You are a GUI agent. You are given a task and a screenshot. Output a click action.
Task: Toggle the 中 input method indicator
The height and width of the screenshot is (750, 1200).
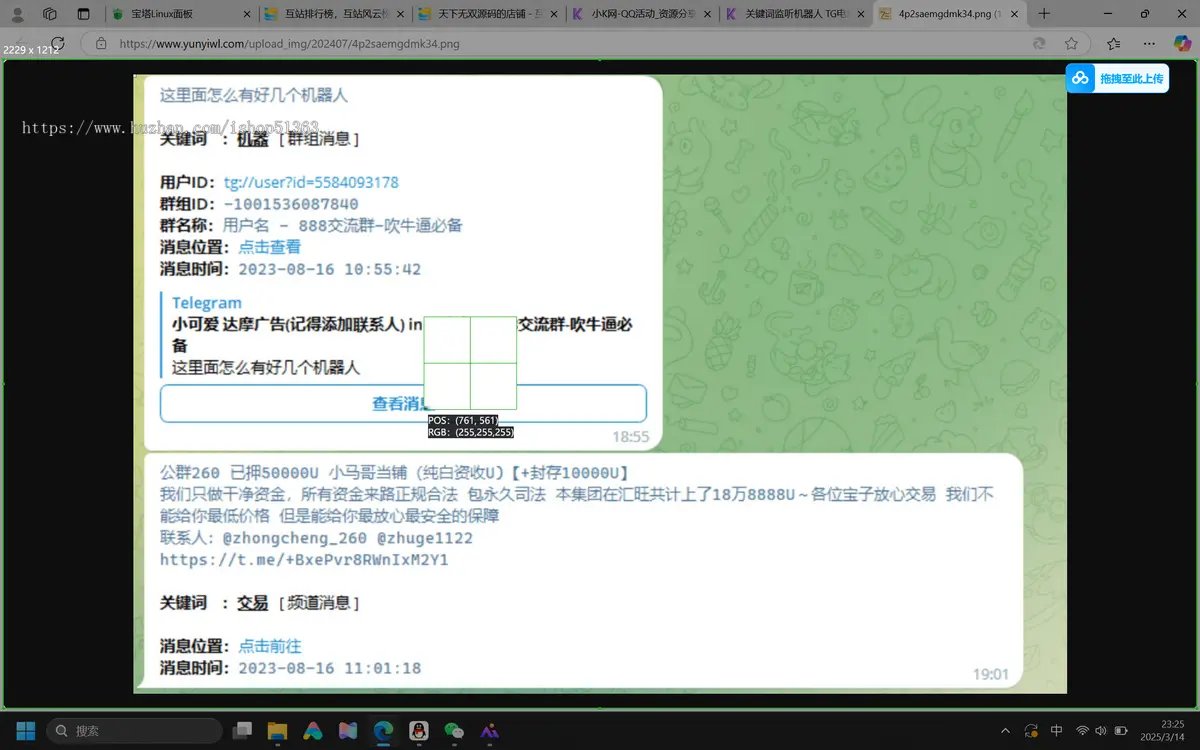1057,731
